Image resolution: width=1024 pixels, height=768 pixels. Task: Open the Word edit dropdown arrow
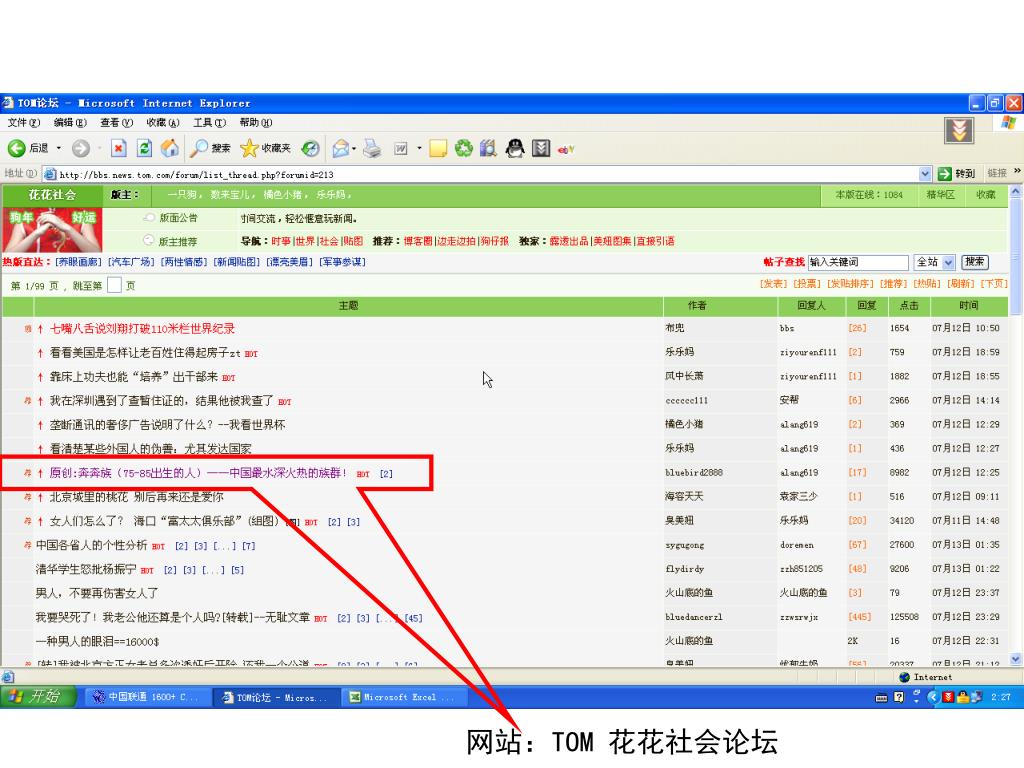[419, 149]
